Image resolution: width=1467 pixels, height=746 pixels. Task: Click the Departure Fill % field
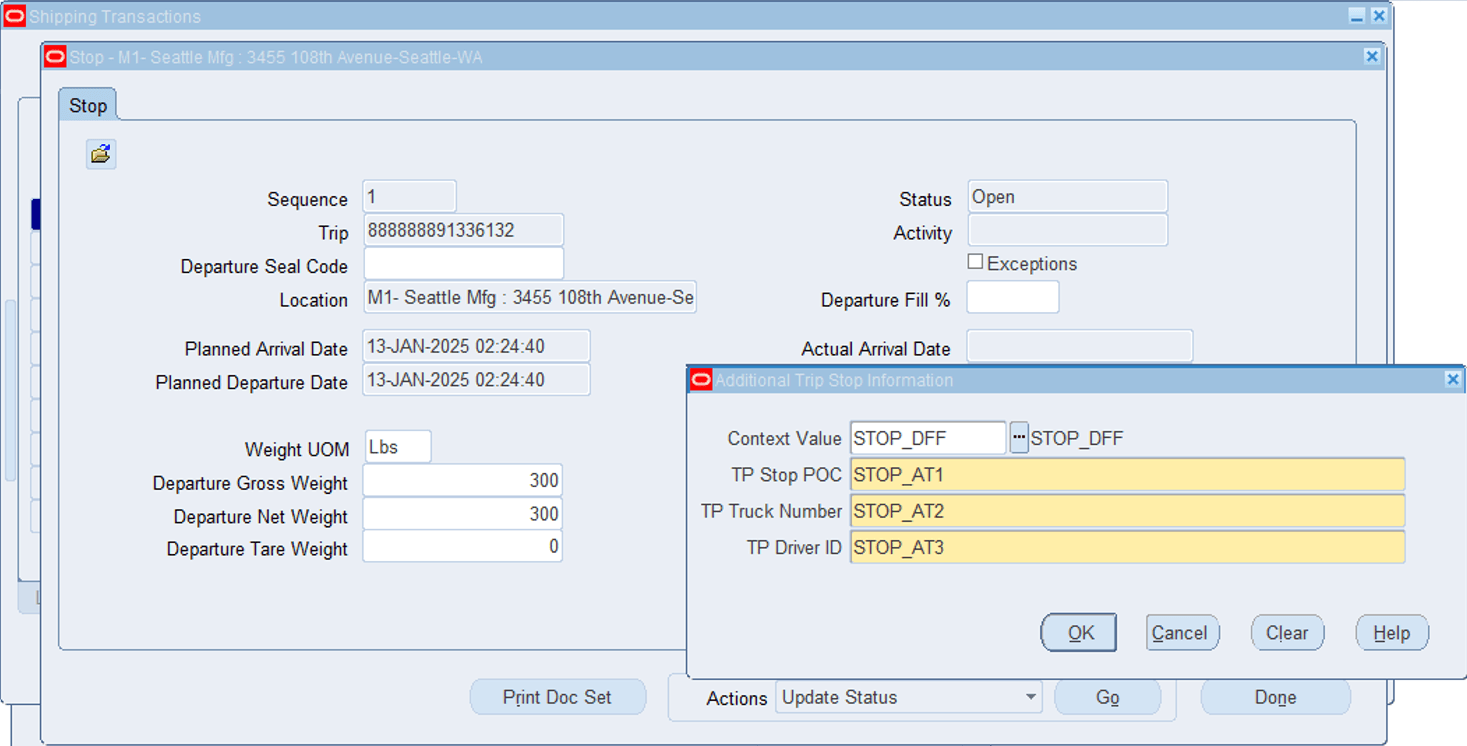pos(1012,297)
